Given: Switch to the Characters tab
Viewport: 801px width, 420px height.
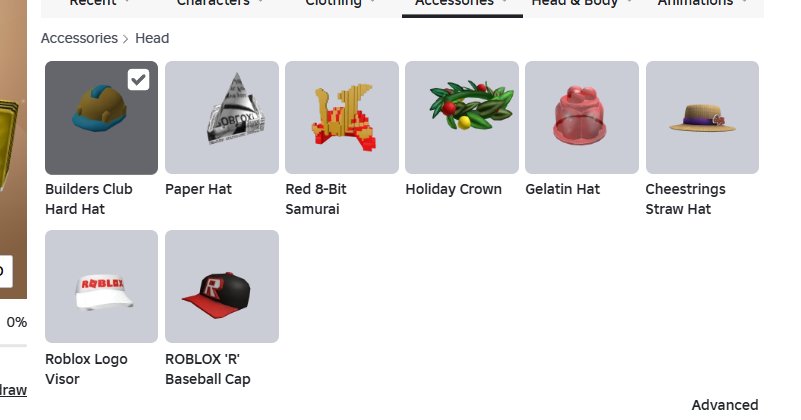Looking at the screenshot, I should [x=221, y=4].
